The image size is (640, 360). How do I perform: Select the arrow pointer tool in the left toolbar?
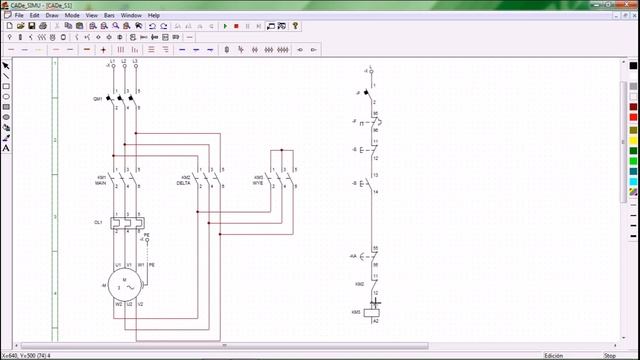(6, 66)
